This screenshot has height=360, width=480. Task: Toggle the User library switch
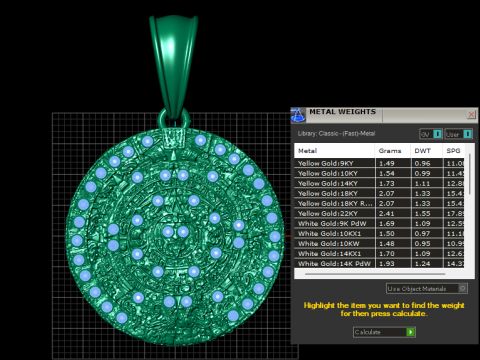pyautogui.click(x=459, y=134)
